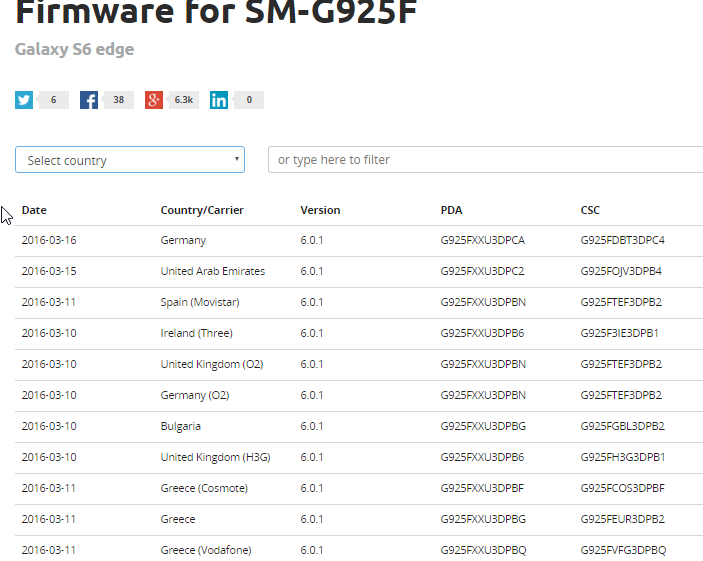Sort by the Country/Carrier column header
Screen dimensions: 703x561
[x=202, y=210]
